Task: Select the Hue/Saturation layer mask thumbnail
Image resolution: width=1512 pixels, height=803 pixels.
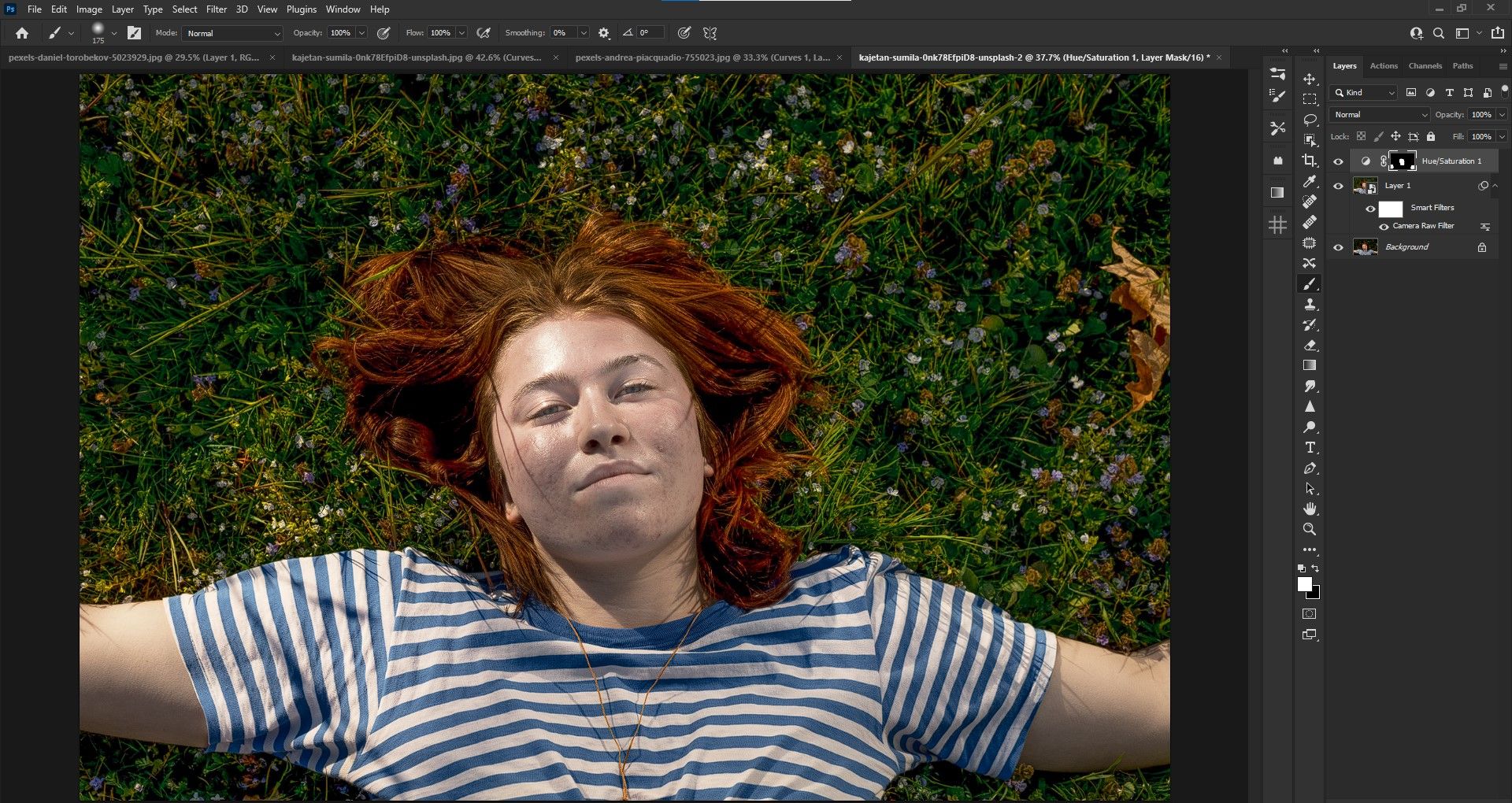Action: click(x=1402, y=161)
